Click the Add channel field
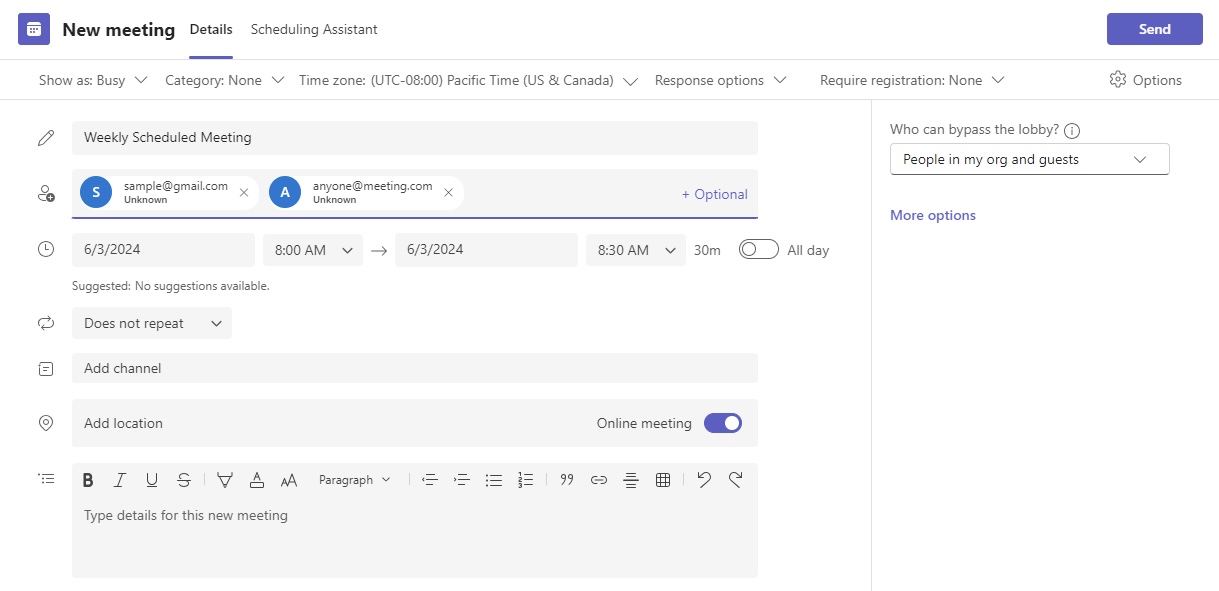 [x=415, y=368]
